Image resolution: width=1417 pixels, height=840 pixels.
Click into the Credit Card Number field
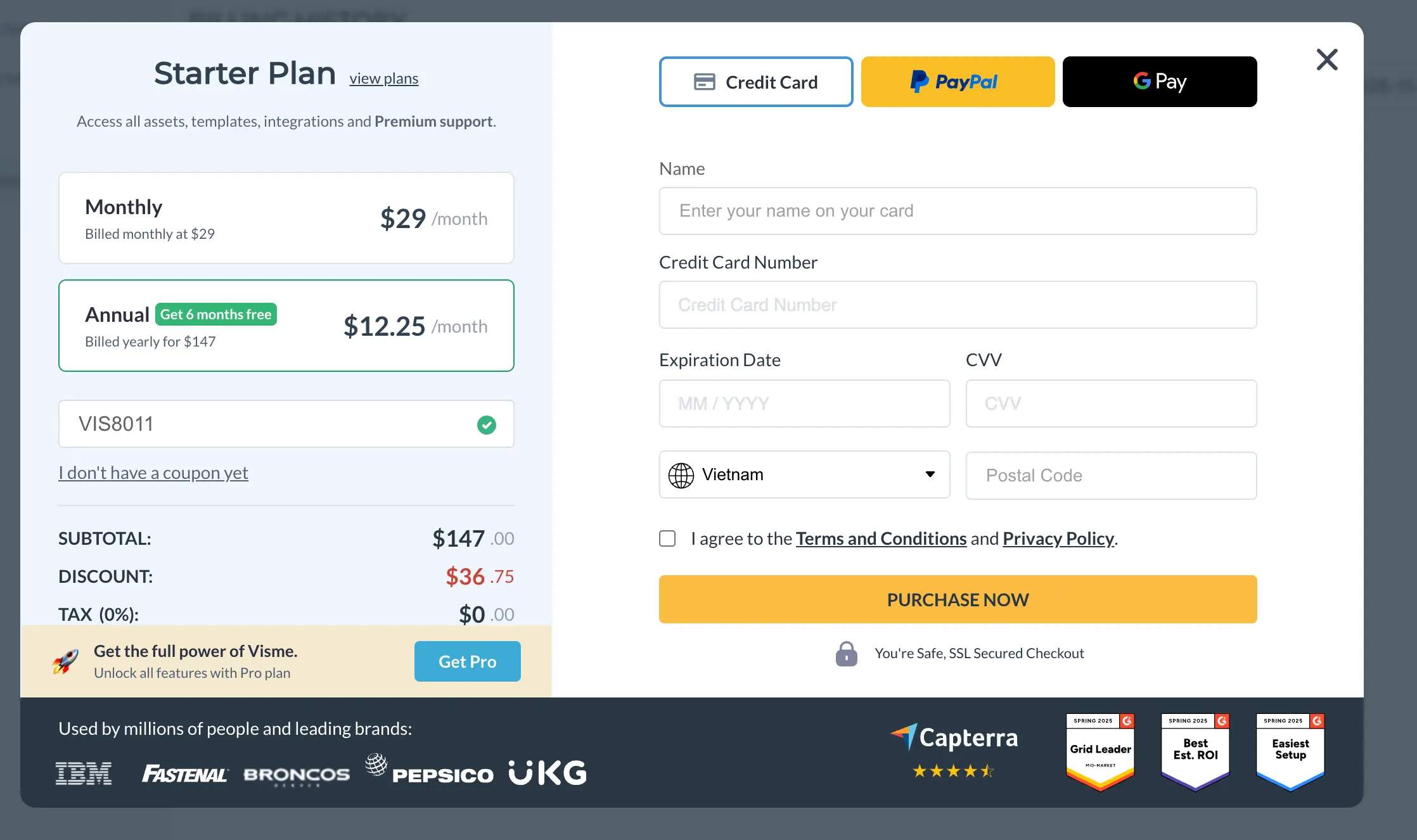click(x=958, y=305)
